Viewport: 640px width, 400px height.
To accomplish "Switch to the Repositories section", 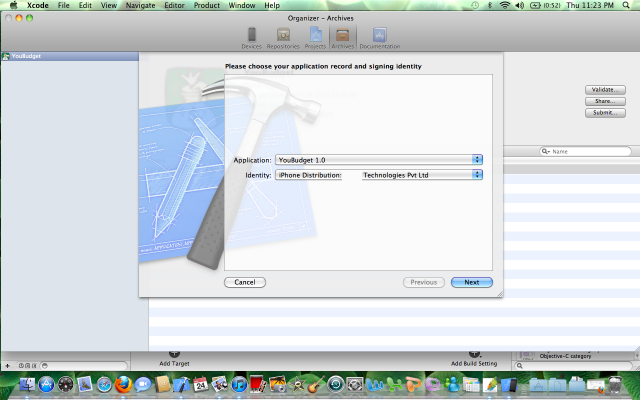I will point(283,38).
